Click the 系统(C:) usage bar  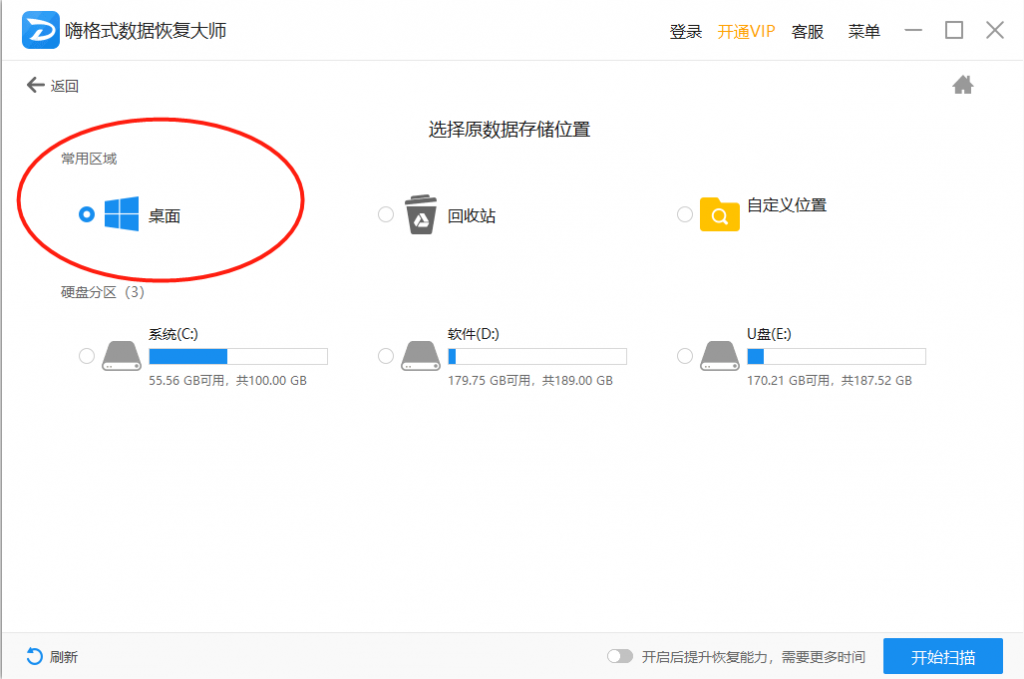tap(238, 356)
